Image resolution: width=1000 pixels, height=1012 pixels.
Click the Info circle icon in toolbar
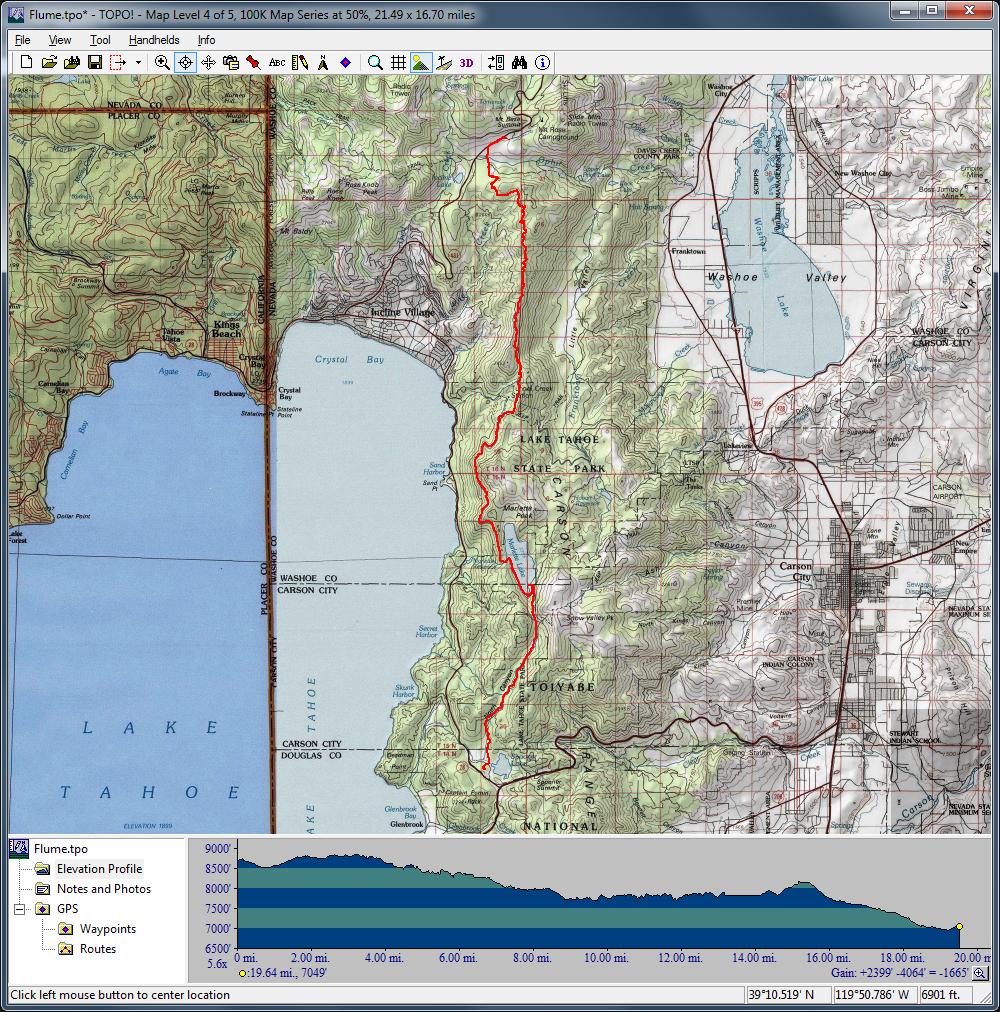click(542, 63)
